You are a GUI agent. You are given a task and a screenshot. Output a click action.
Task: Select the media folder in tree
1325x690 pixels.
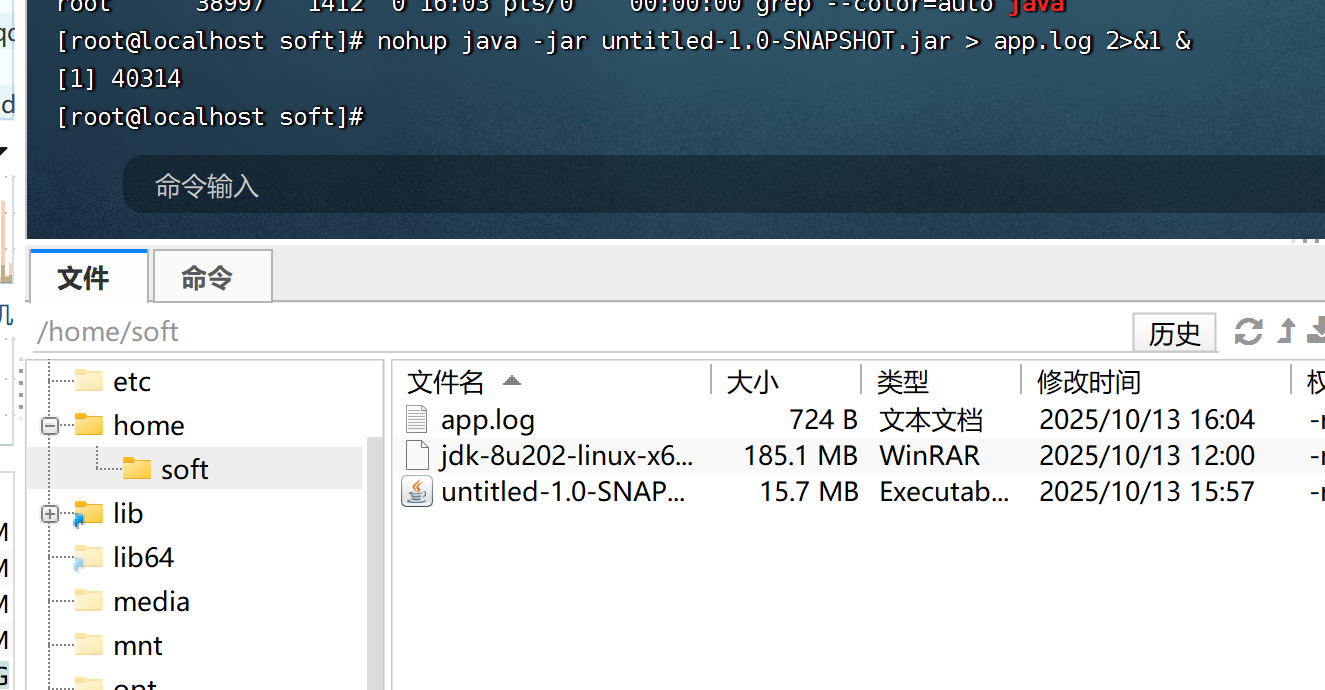tap(151, 602)
